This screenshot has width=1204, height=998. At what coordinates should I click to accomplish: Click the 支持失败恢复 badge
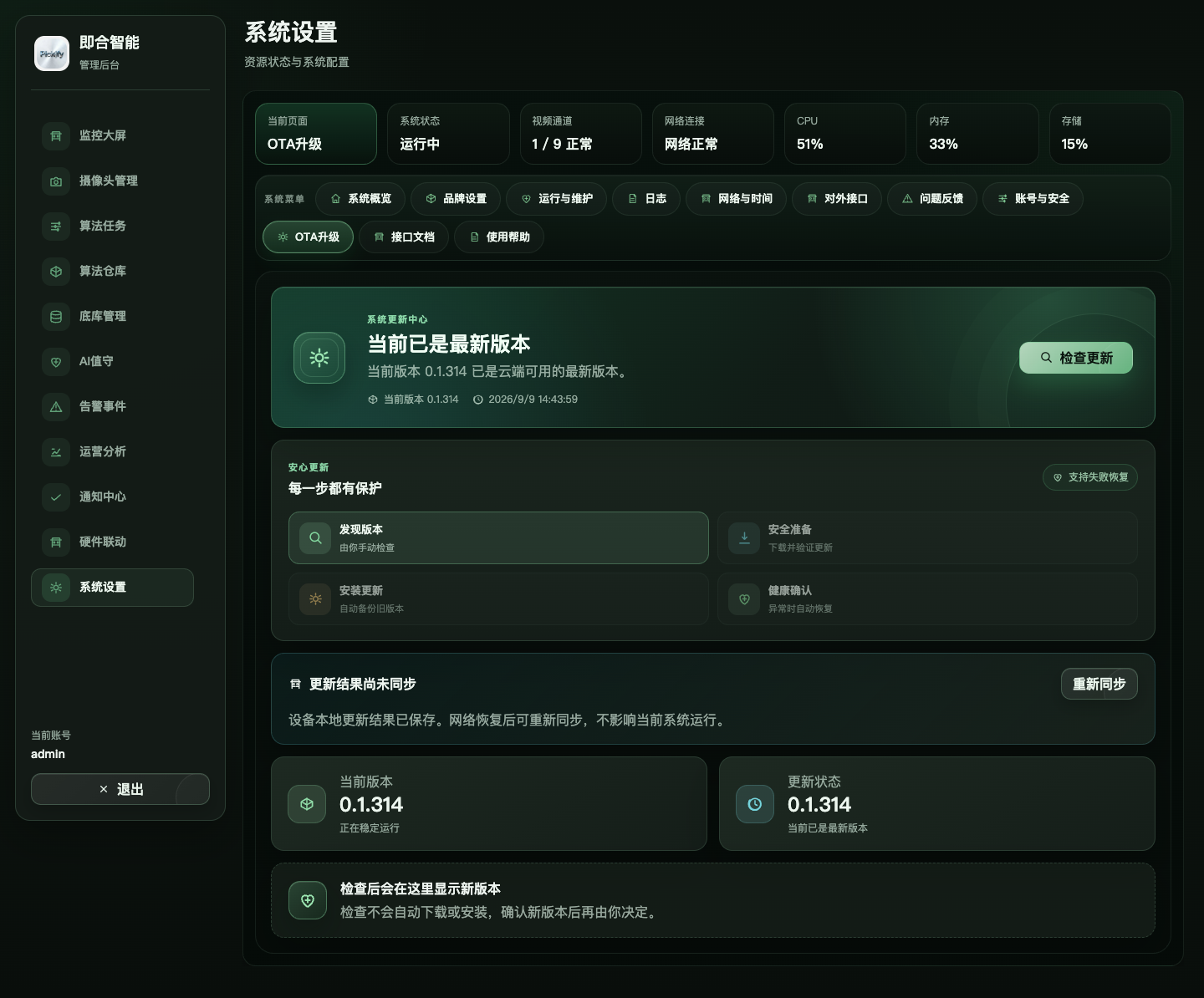point(1090,477)
